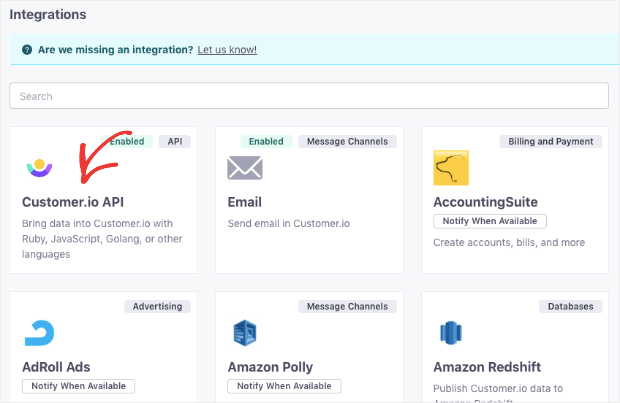Click the Enabled badge on Email card
Image resolution: width=620 pixels, height=403 pixels.
point(266,142)
